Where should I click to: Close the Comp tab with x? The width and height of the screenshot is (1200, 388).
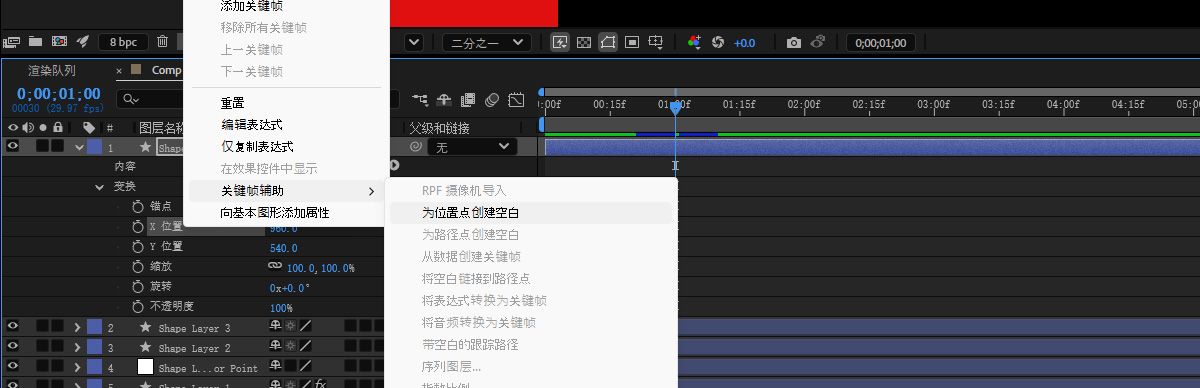(x=120, y=71)
